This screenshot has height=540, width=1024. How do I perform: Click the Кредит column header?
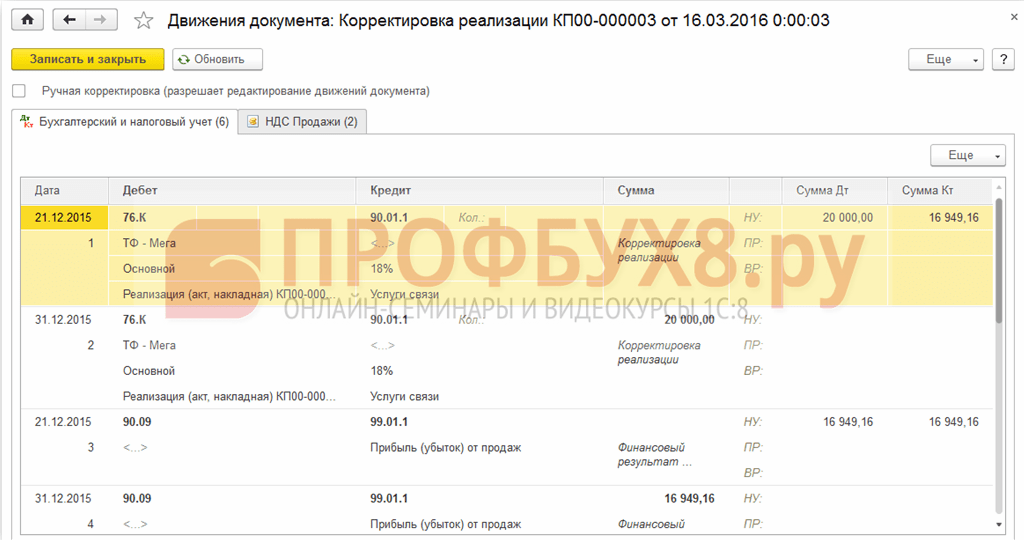point(479,191)
